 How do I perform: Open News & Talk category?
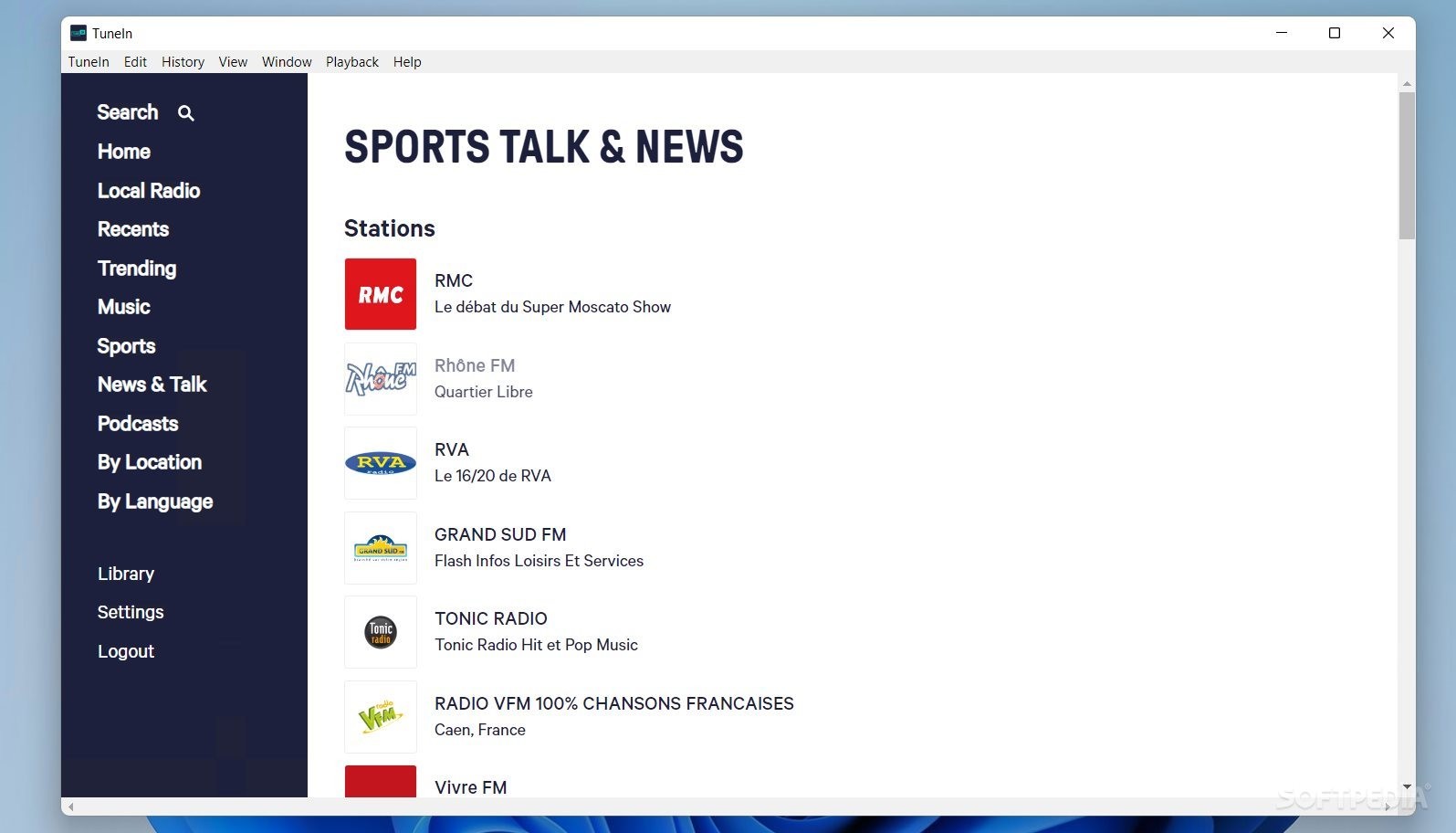tap(152, 385)
